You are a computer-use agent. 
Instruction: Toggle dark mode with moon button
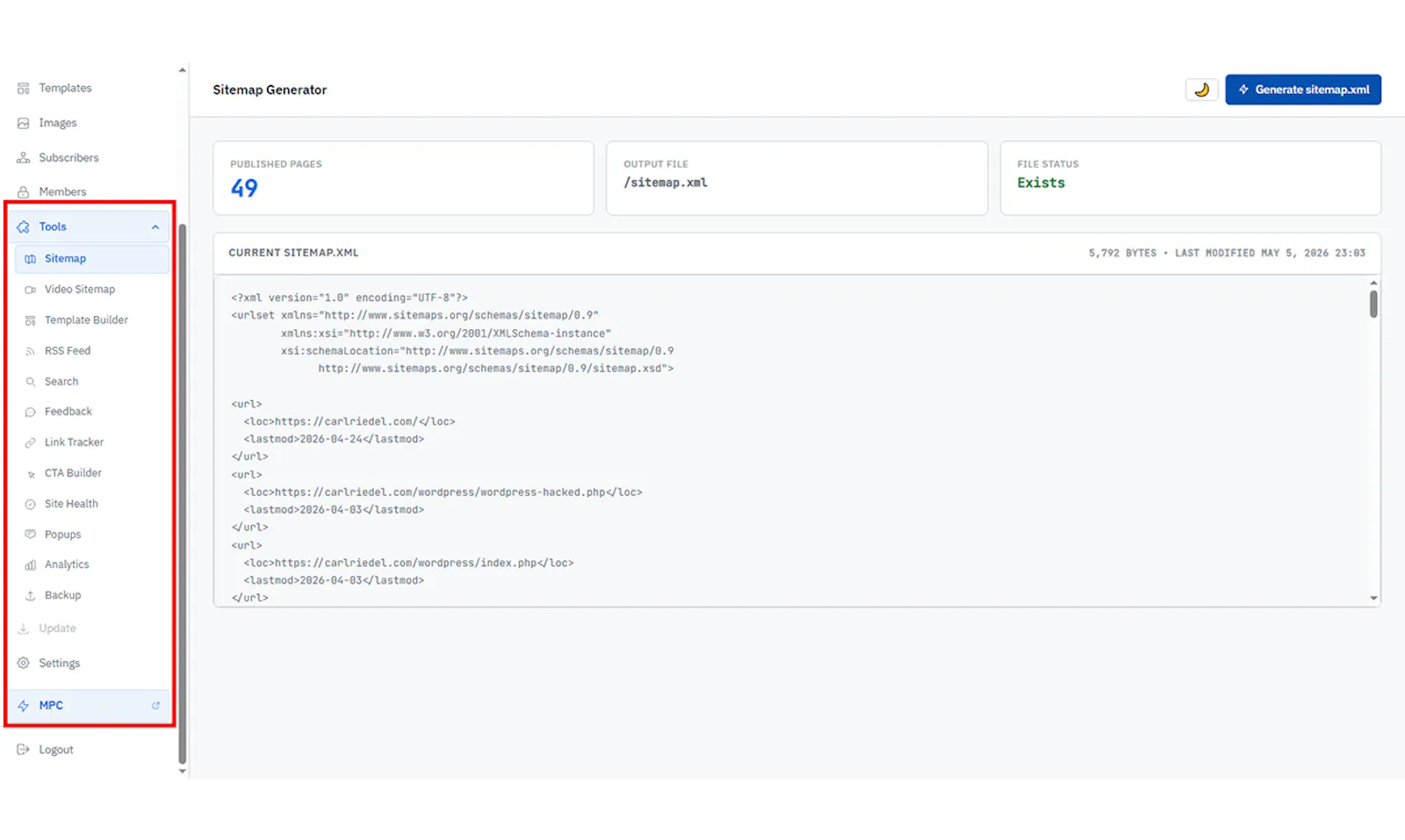(x=1201, y=90)
